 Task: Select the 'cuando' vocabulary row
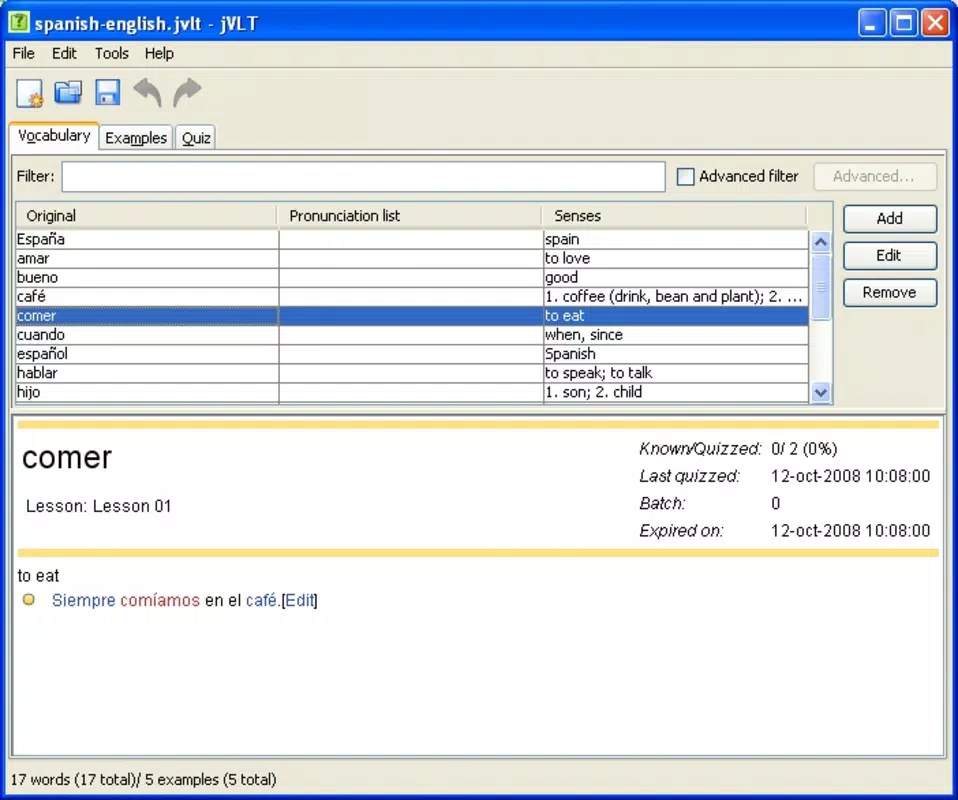pos(412,335)
